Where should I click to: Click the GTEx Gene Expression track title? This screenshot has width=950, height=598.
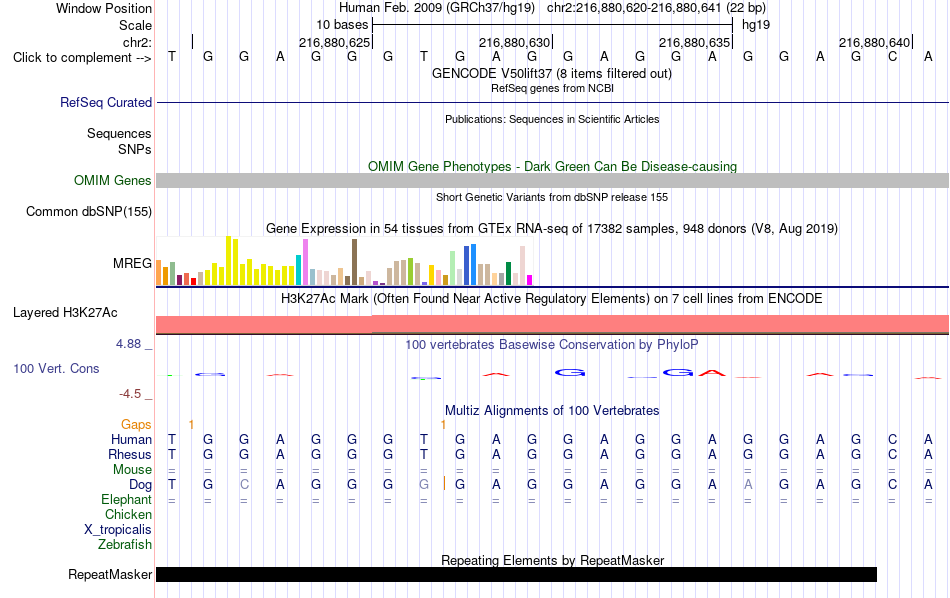click(552, 229)
